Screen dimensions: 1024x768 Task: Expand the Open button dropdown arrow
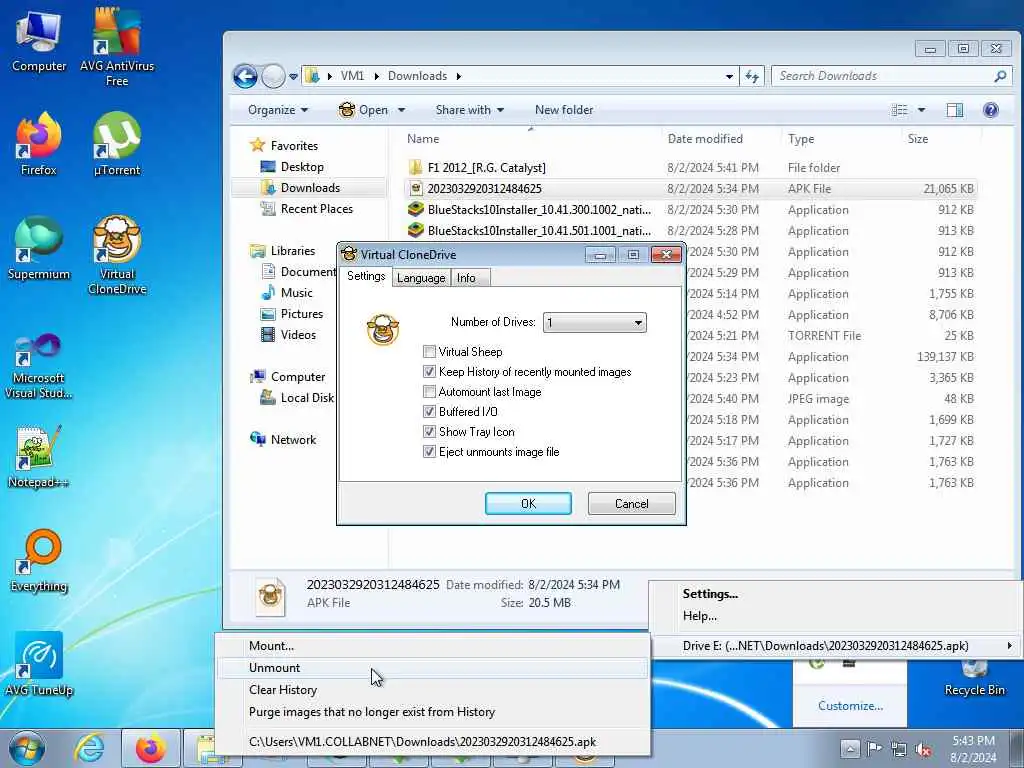point(402,110)
